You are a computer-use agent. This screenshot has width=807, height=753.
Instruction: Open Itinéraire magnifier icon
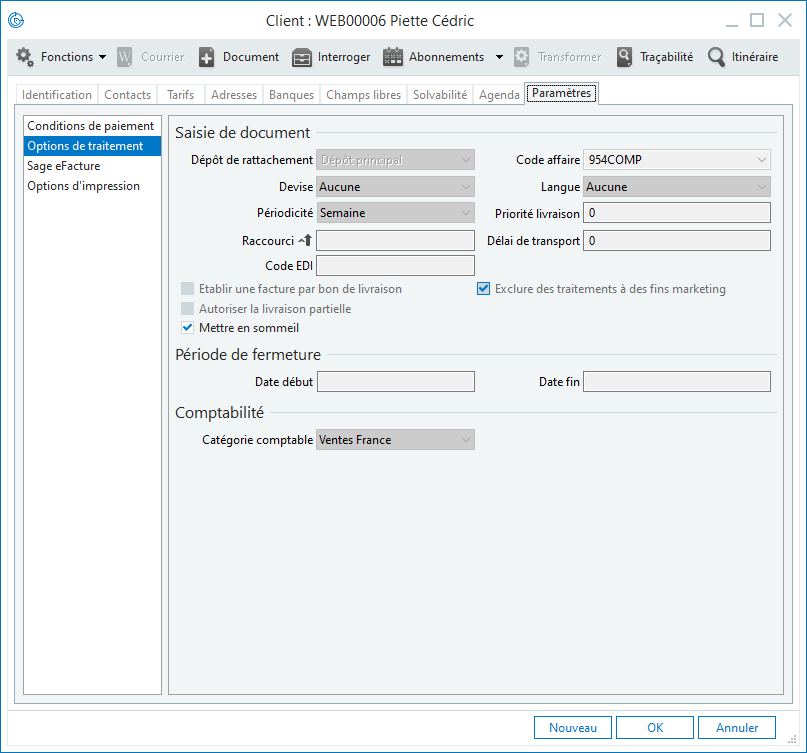tap(716, 57)
